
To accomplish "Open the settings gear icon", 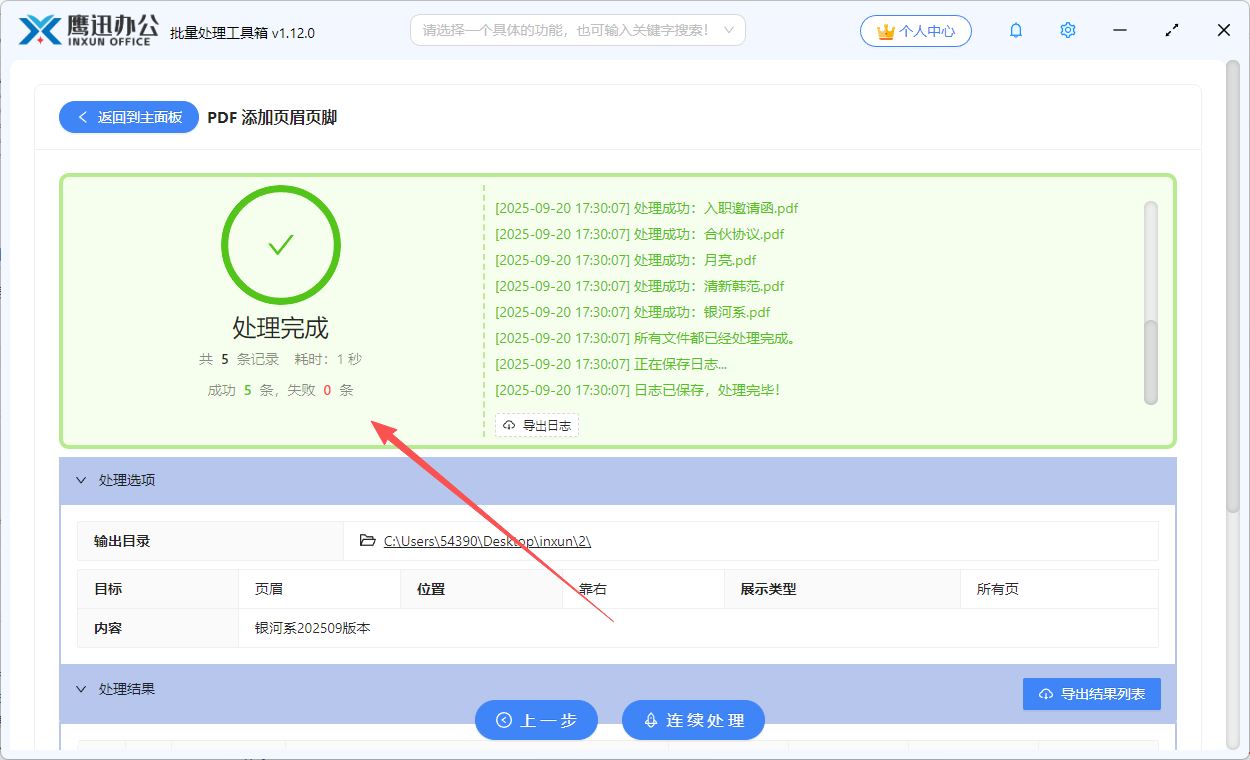I will click(x=1067, y=30).
